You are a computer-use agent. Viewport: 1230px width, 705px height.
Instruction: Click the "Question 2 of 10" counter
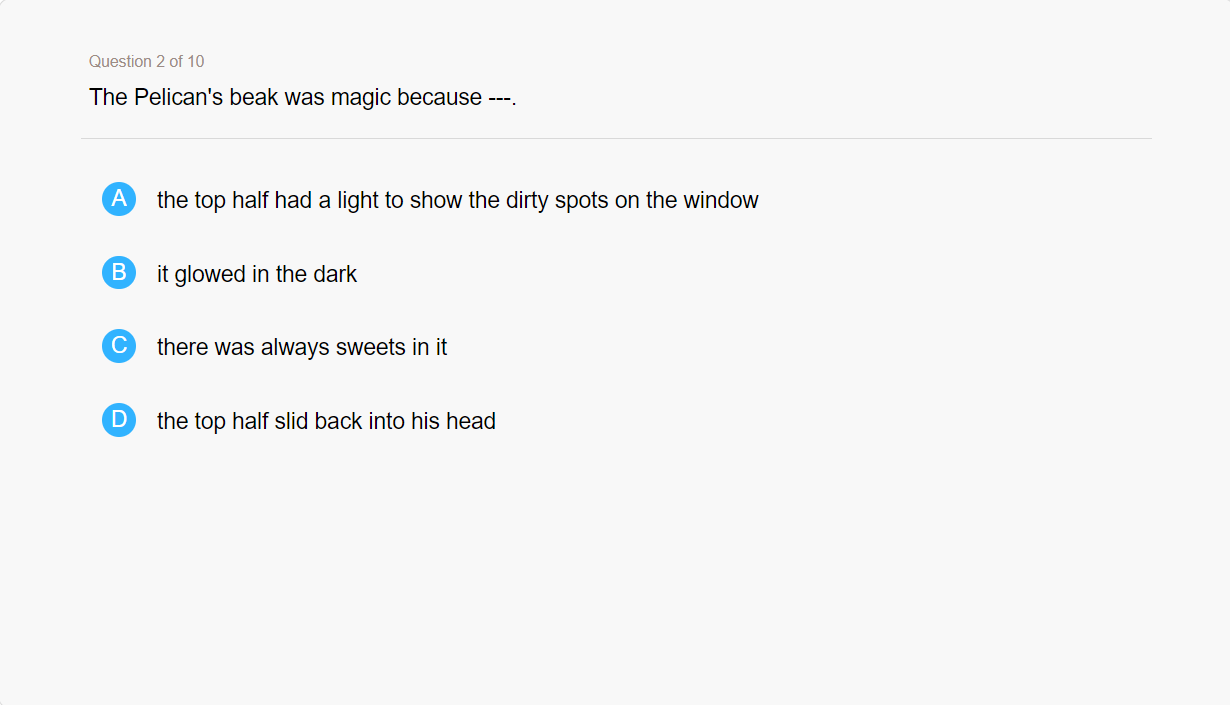point(146,62)
